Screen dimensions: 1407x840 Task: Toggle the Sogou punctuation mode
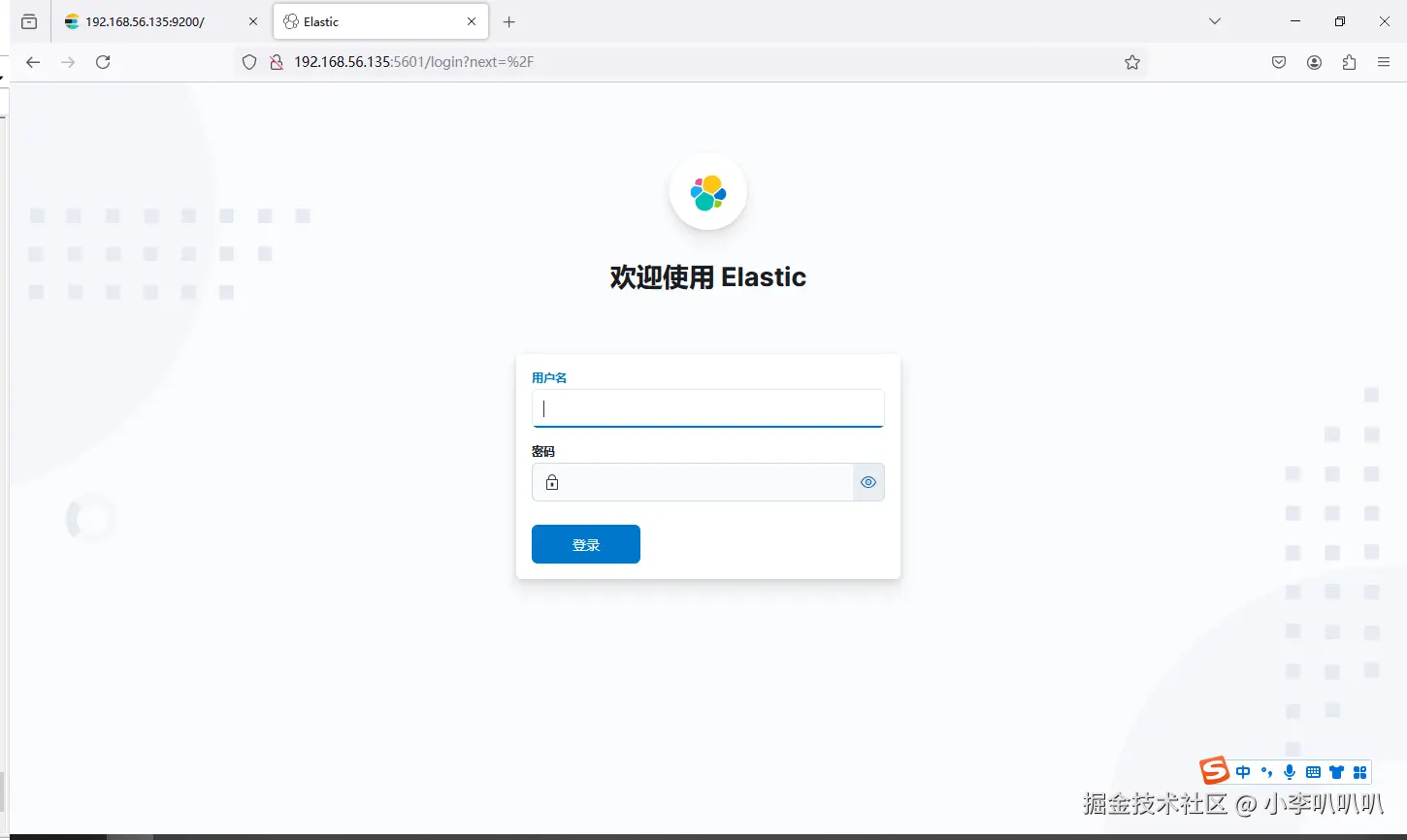click(x=1266, y=772)
